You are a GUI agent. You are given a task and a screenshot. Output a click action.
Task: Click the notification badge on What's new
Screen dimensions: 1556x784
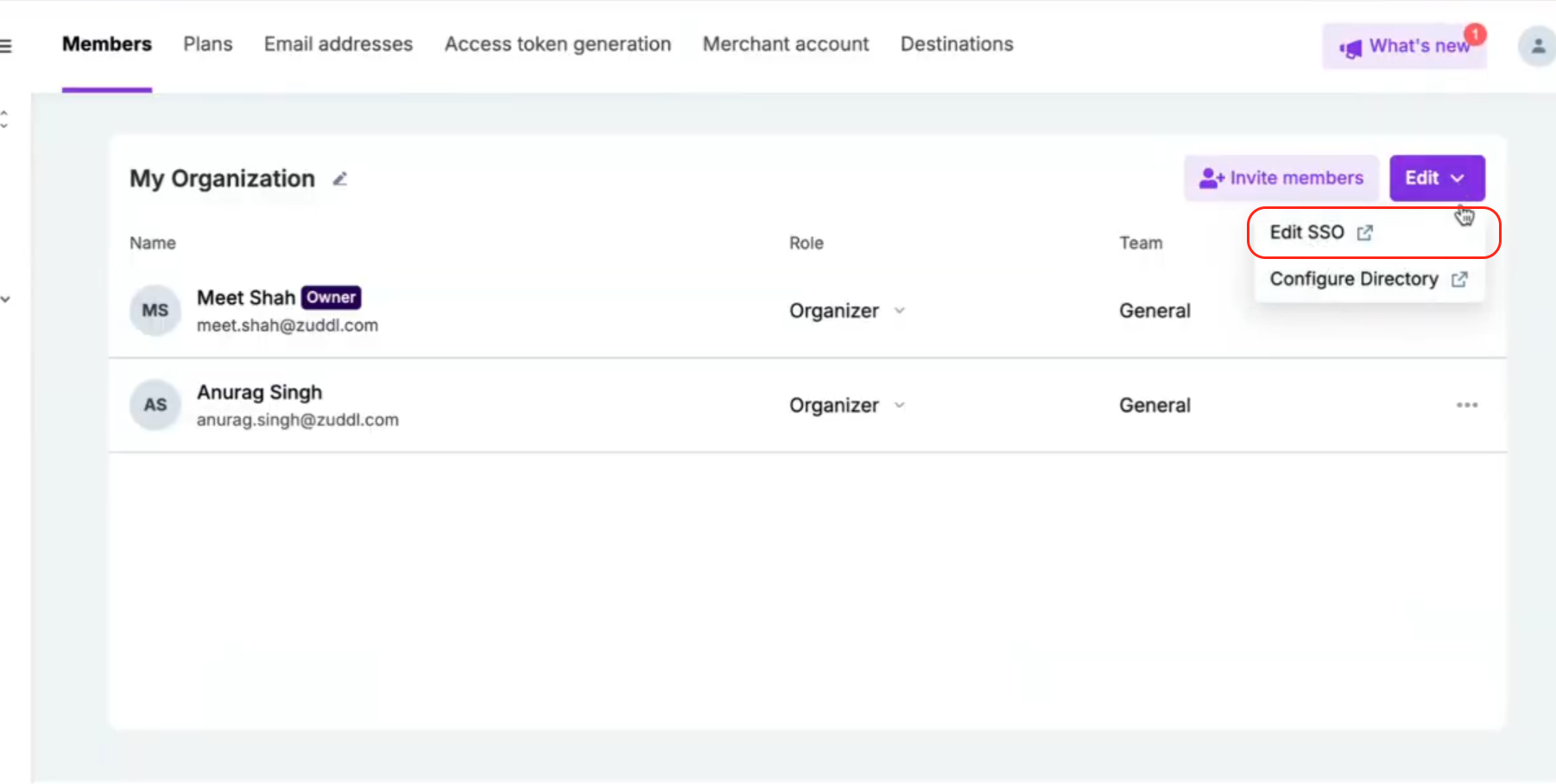1475,34
